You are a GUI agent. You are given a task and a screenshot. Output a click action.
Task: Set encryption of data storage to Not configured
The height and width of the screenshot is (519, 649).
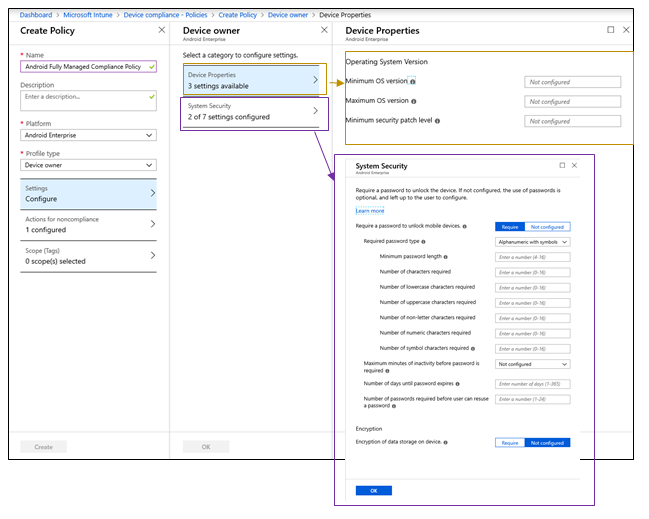[547, 443]
